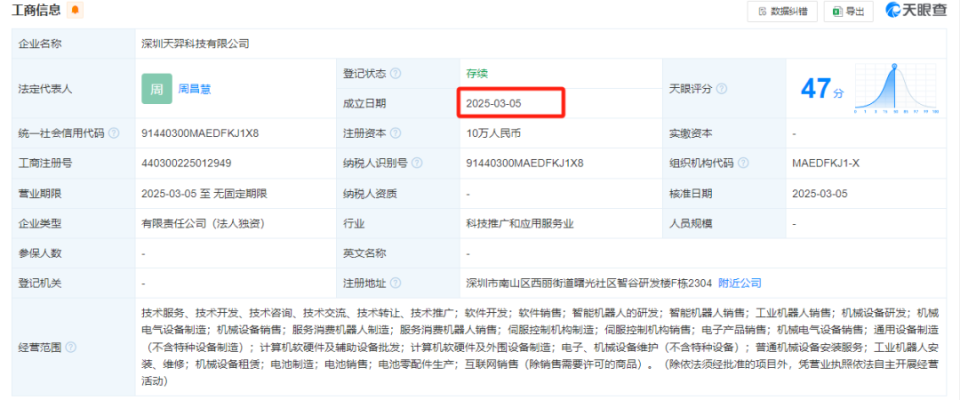
Task: Click the 导出 export button
Action: (849, 11)
